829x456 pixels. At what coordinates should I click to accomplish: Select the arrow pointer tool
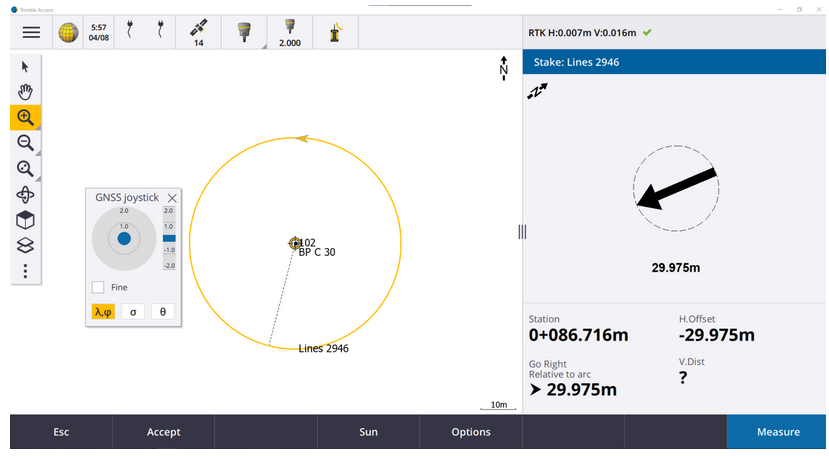click(25, 66)
